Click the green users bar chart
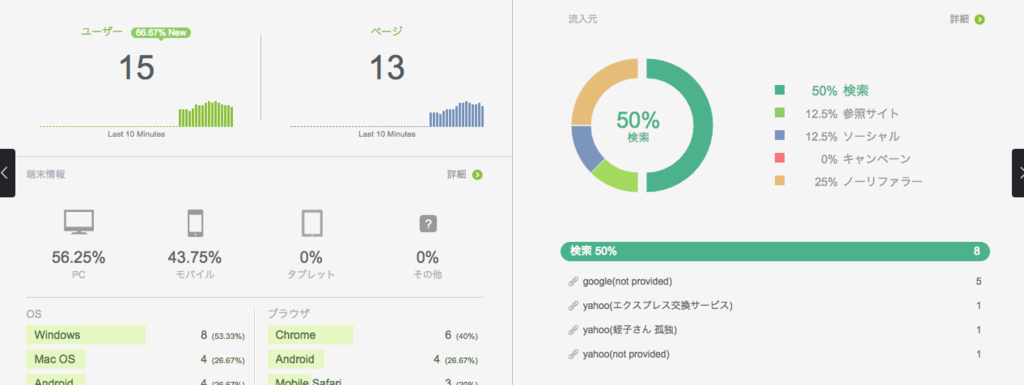This screenshot has height=385, width=1024. [x=206, y=114]
